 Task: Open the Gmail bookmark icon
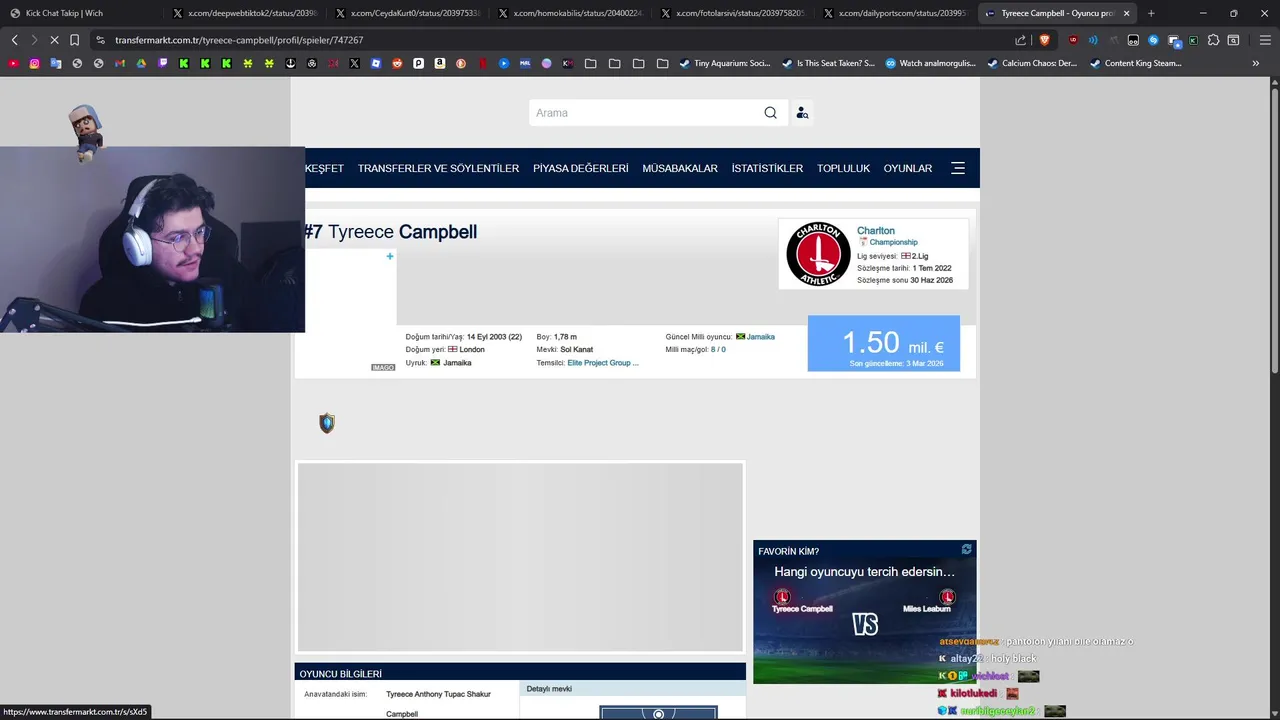pyautogui.click(x=120, y=63)
